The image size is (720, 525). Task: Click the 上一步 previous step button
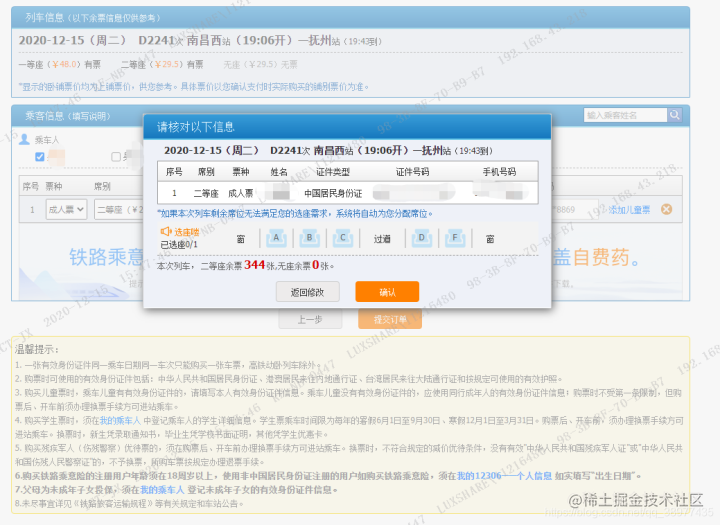310,319
